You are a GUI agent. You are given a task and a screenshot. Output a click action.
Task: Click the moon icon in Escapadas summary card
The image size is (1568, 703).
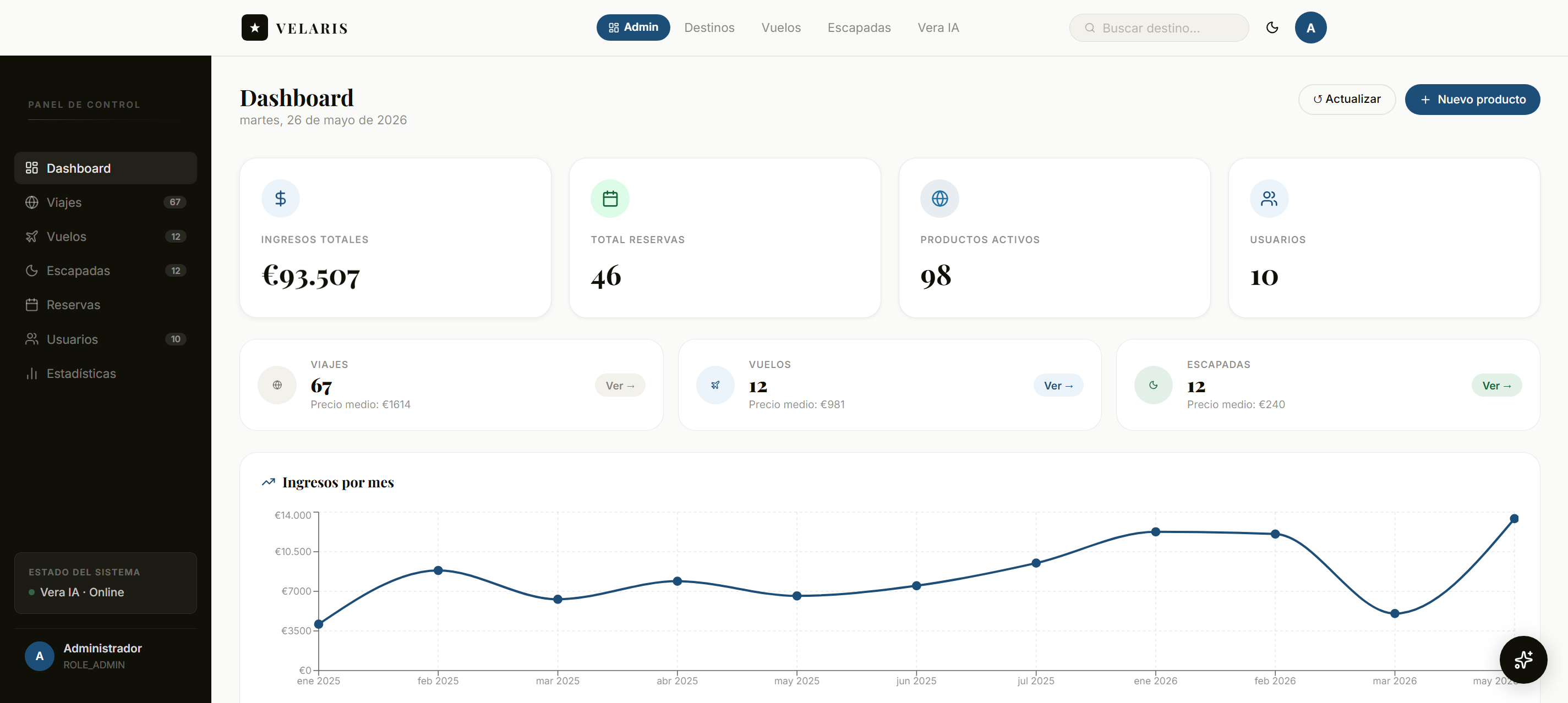[1153, 385]
